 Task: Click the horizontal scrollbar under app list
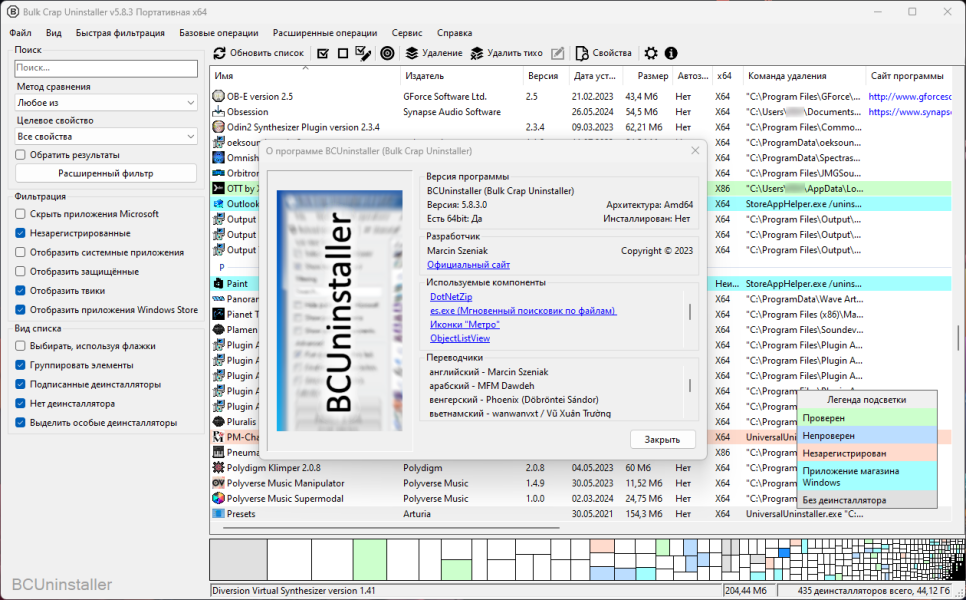[x=391, y=527]
